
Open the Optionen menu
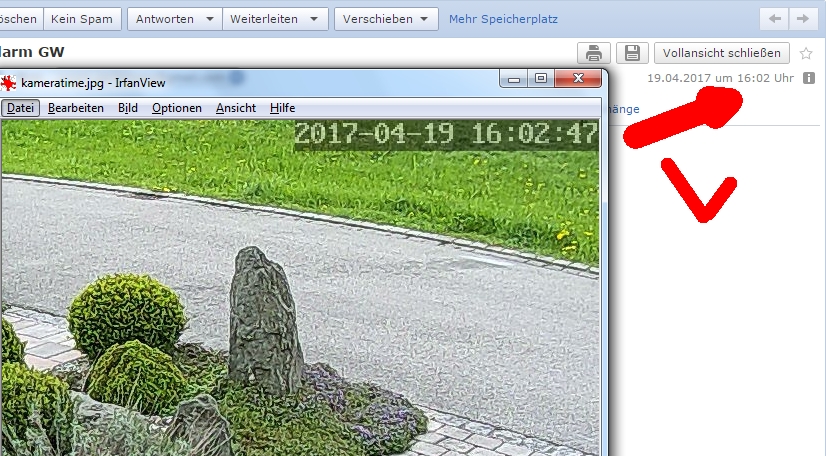pos(177,108)
